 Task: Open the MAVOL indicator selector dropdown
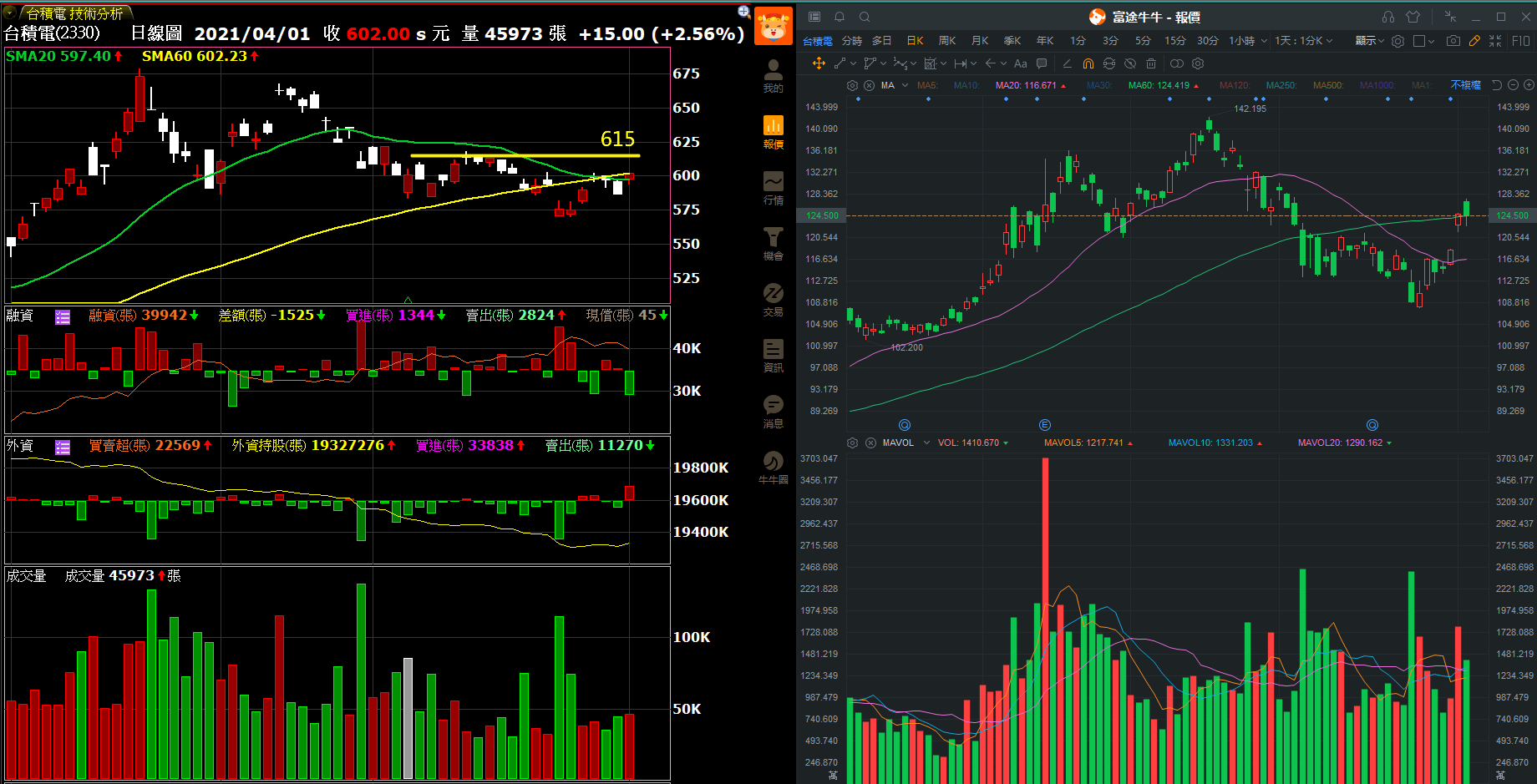tap(926, 443)
